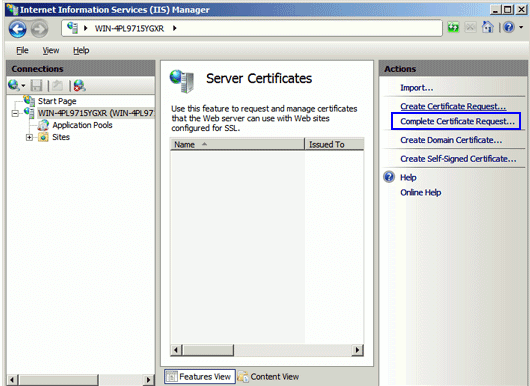Click the Save floppy disk icon in Connections

click(x=36, y=86)
